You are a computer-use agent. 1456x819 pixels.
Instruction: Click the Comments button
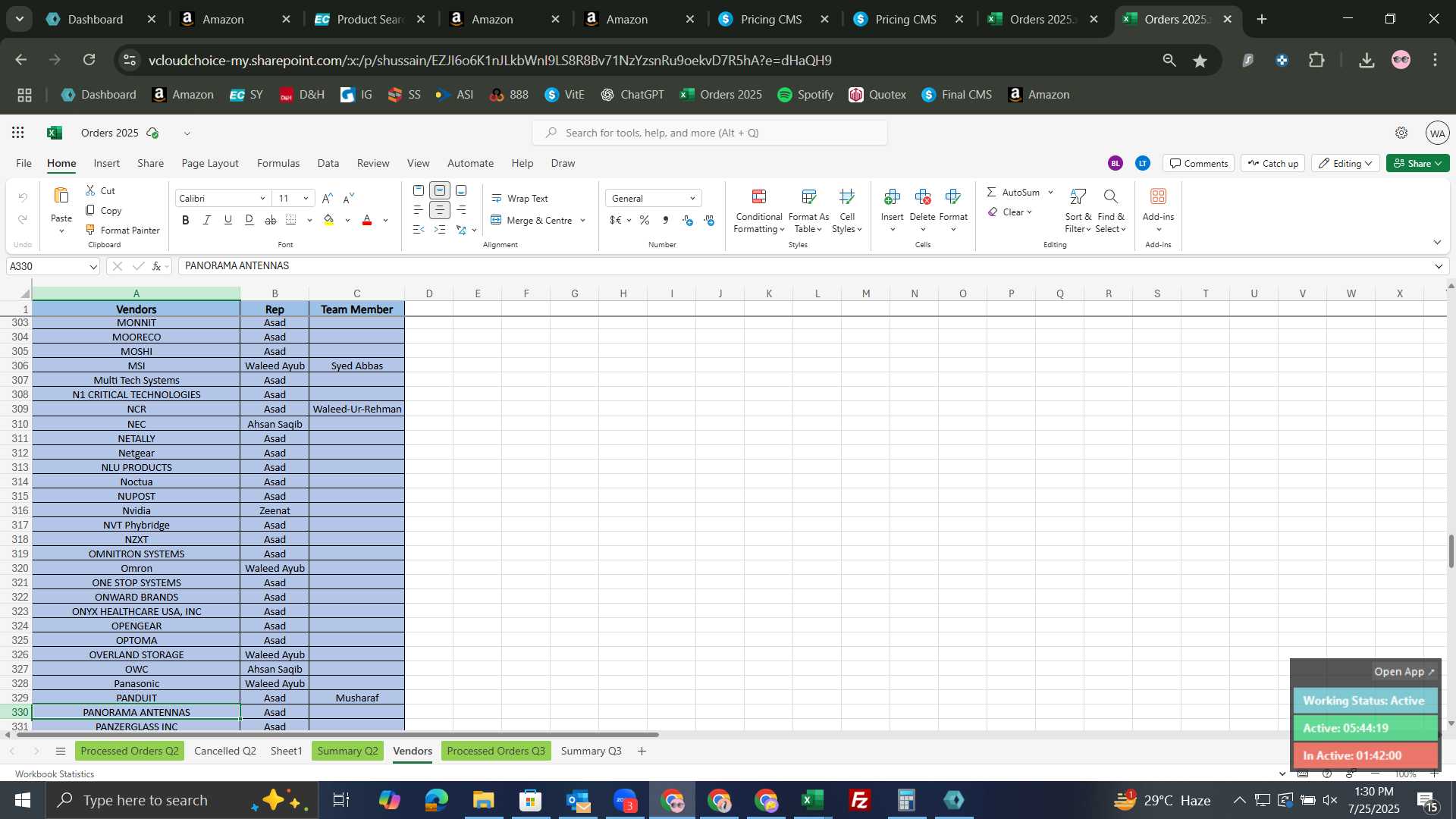tap(1199, 163)
